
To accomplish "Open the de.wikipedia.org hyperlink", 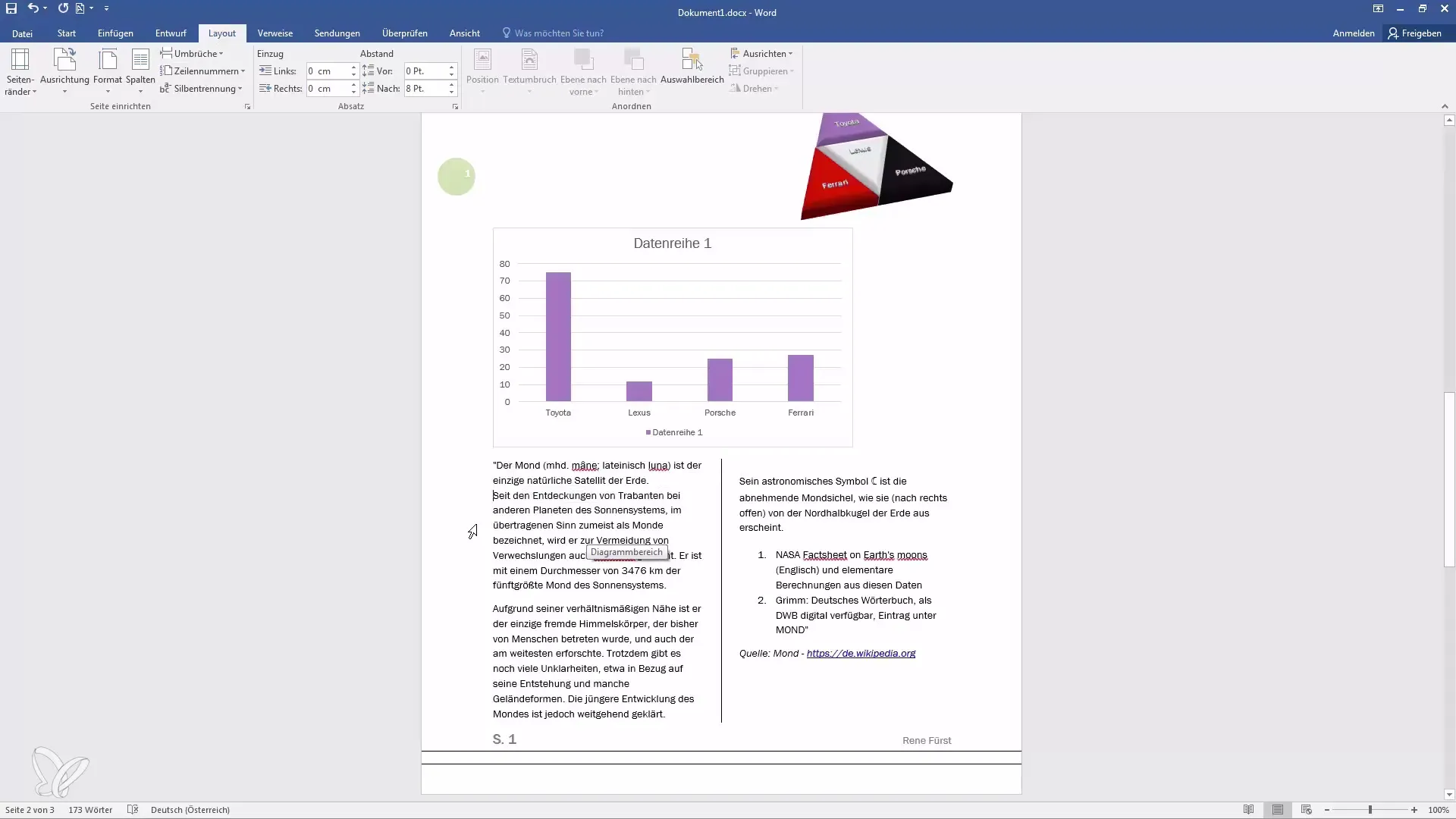I will click(x=861, y=653).
